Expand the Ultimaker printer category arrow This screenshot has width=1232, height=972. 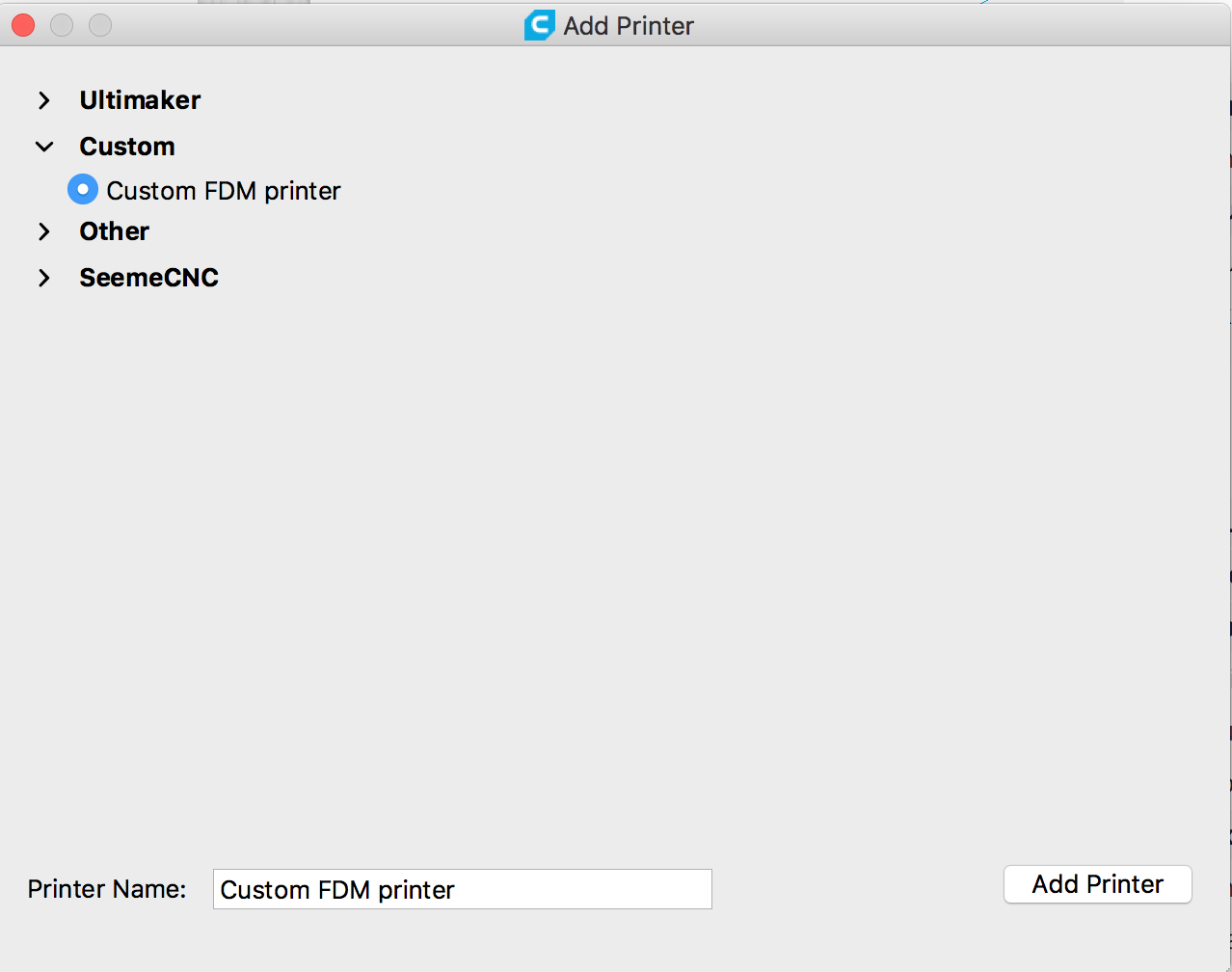coord(44,100)
